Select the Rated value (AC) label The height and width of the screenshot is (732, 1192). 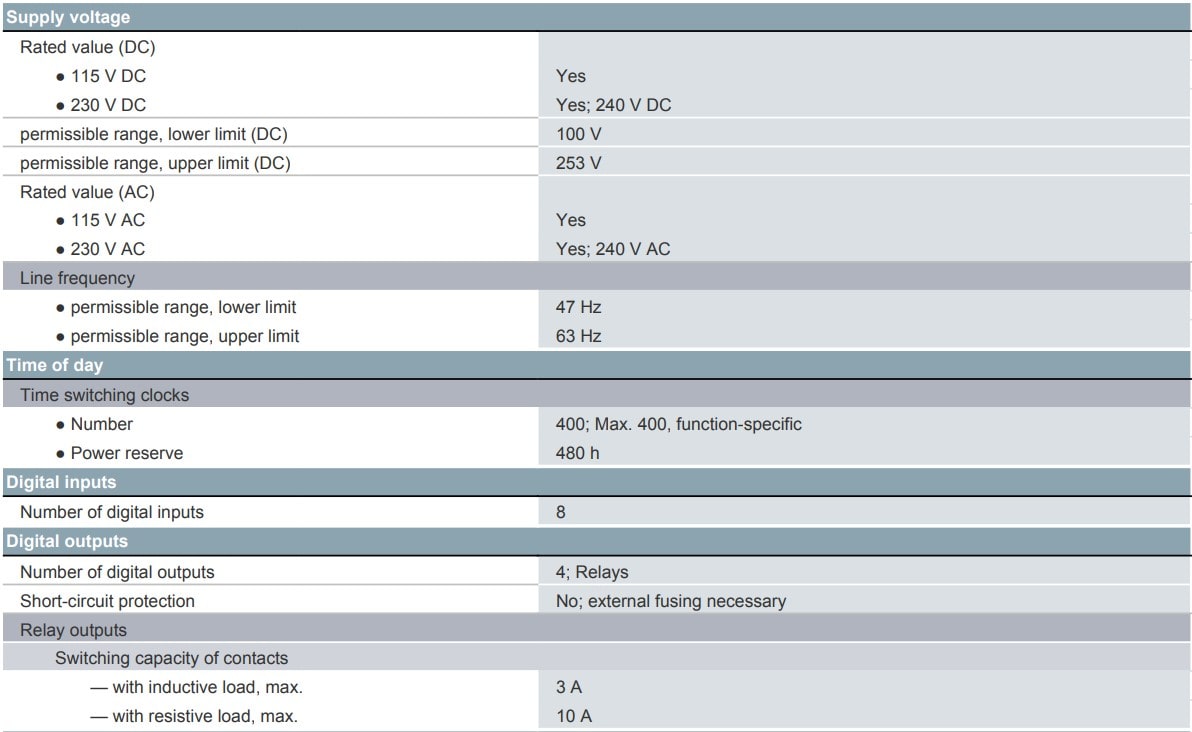(x=87, y=192)
